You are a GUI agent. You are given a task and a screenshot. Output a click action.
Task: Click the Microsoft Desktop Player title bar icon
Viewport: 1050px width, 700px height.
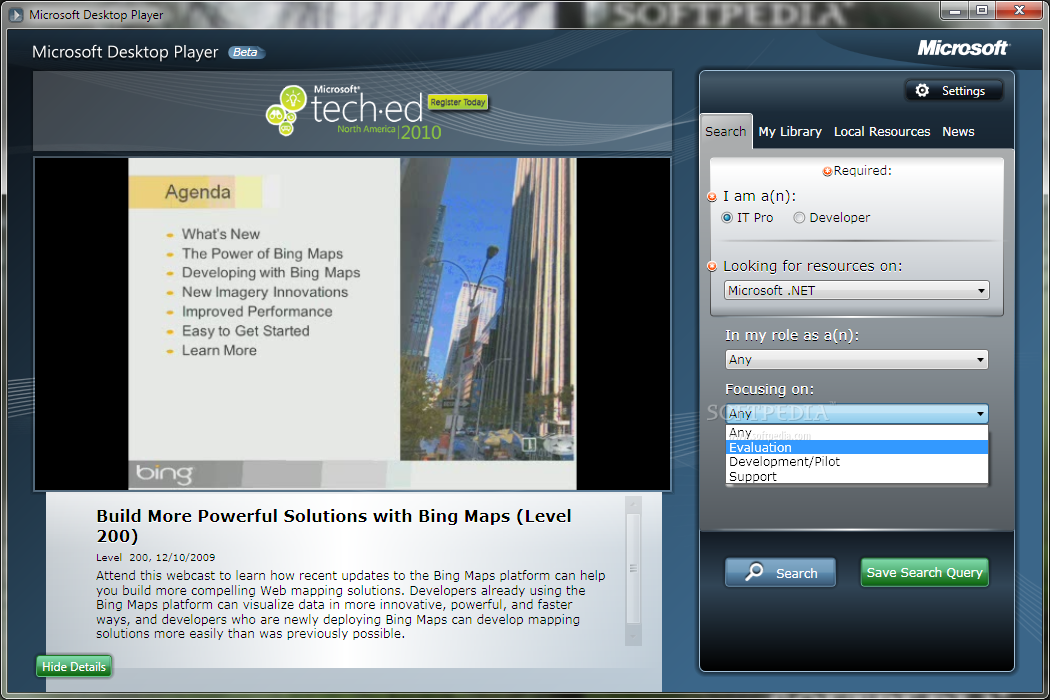tap(15, 14)
